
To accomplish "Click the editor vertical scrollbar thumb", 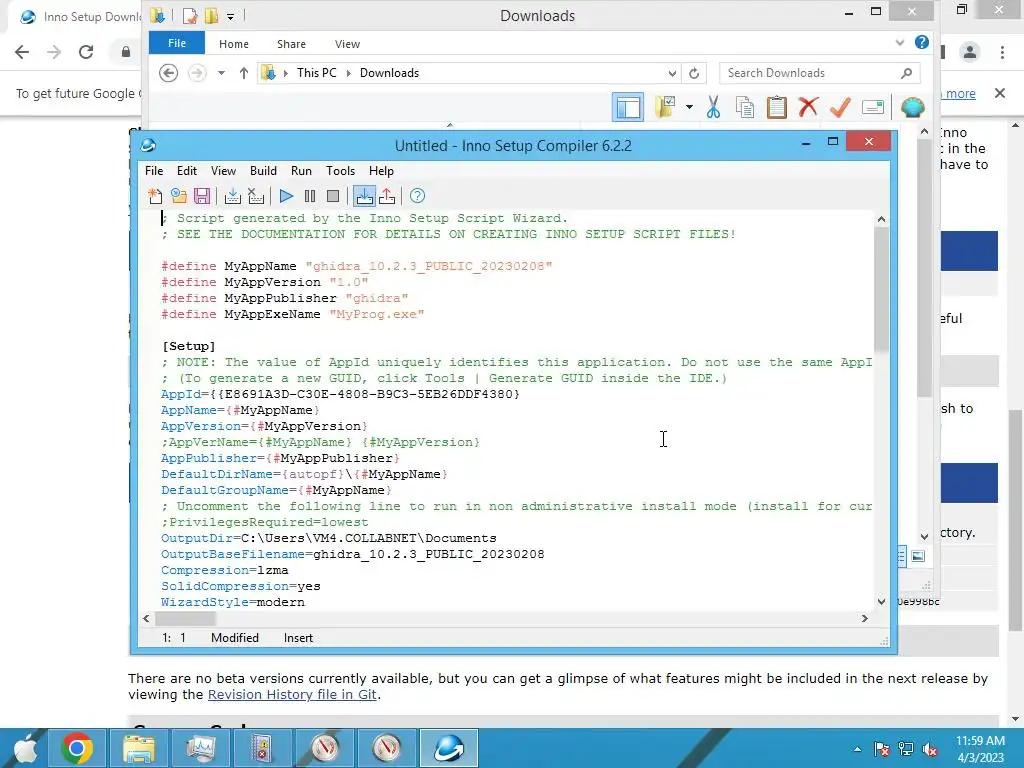I will pyautogui.click(x=881, y=289).
